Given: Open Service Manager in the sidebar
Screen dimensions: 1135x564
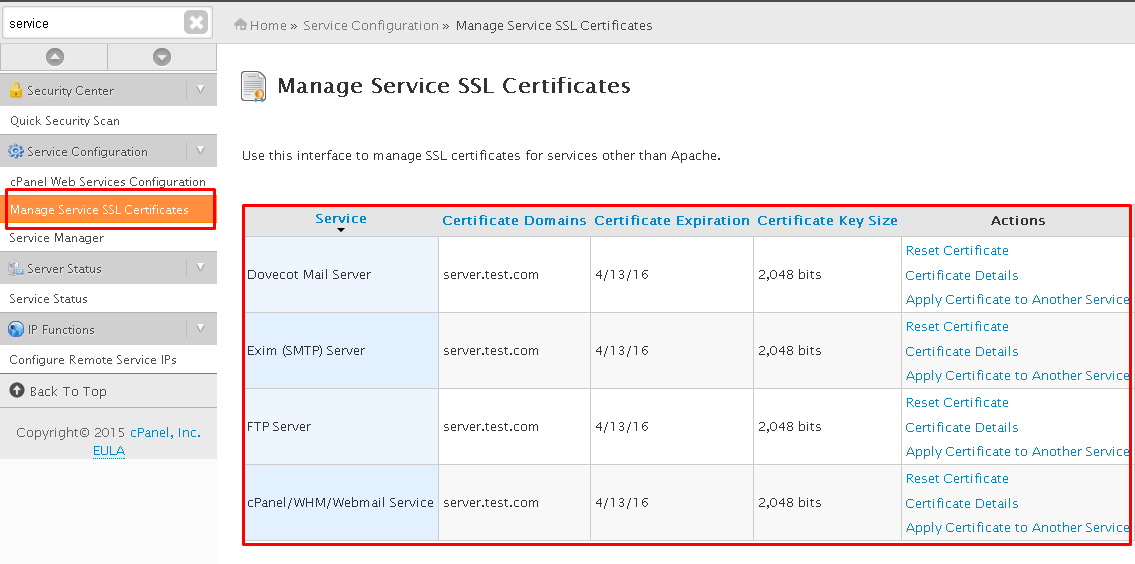Looking at the screenshot, I should click(x=56, y=238).
